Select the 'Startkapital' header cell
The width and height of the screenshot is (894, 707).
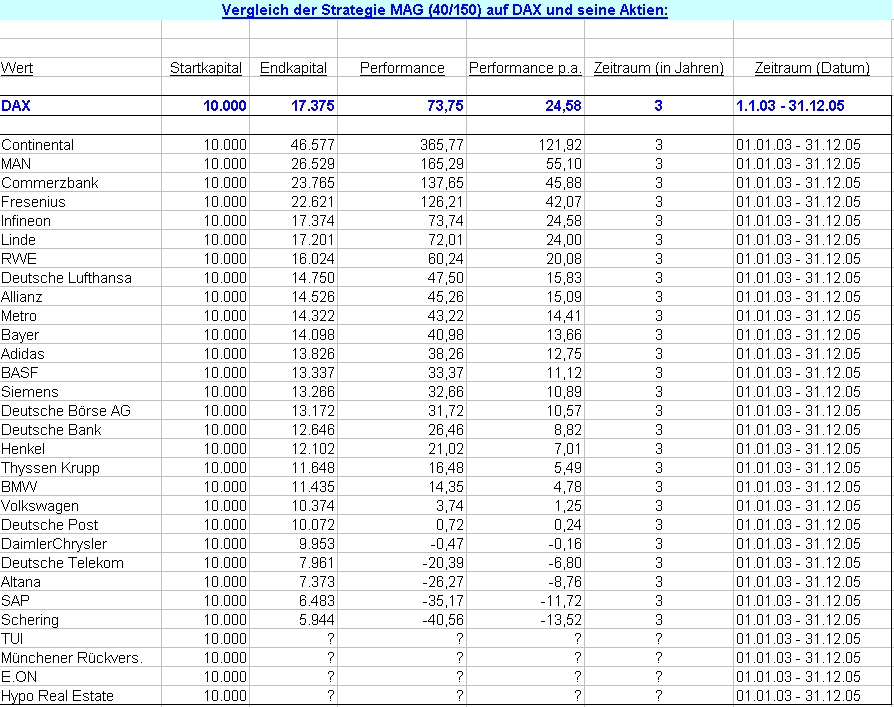click(x=206, y=68)
